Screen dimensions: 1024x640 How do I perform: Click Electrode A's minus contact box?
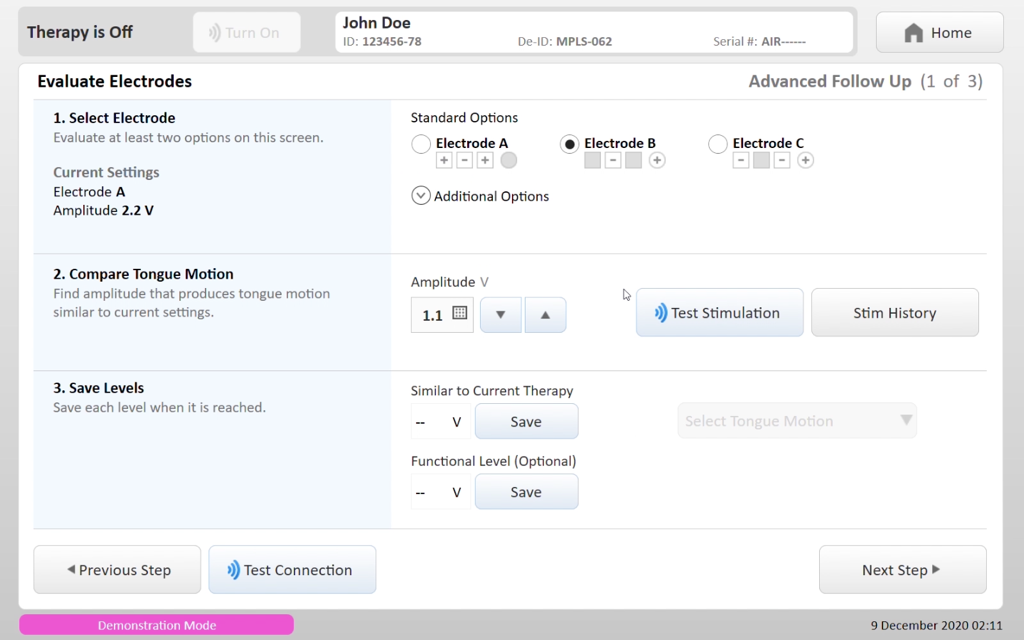click(464, 160)
